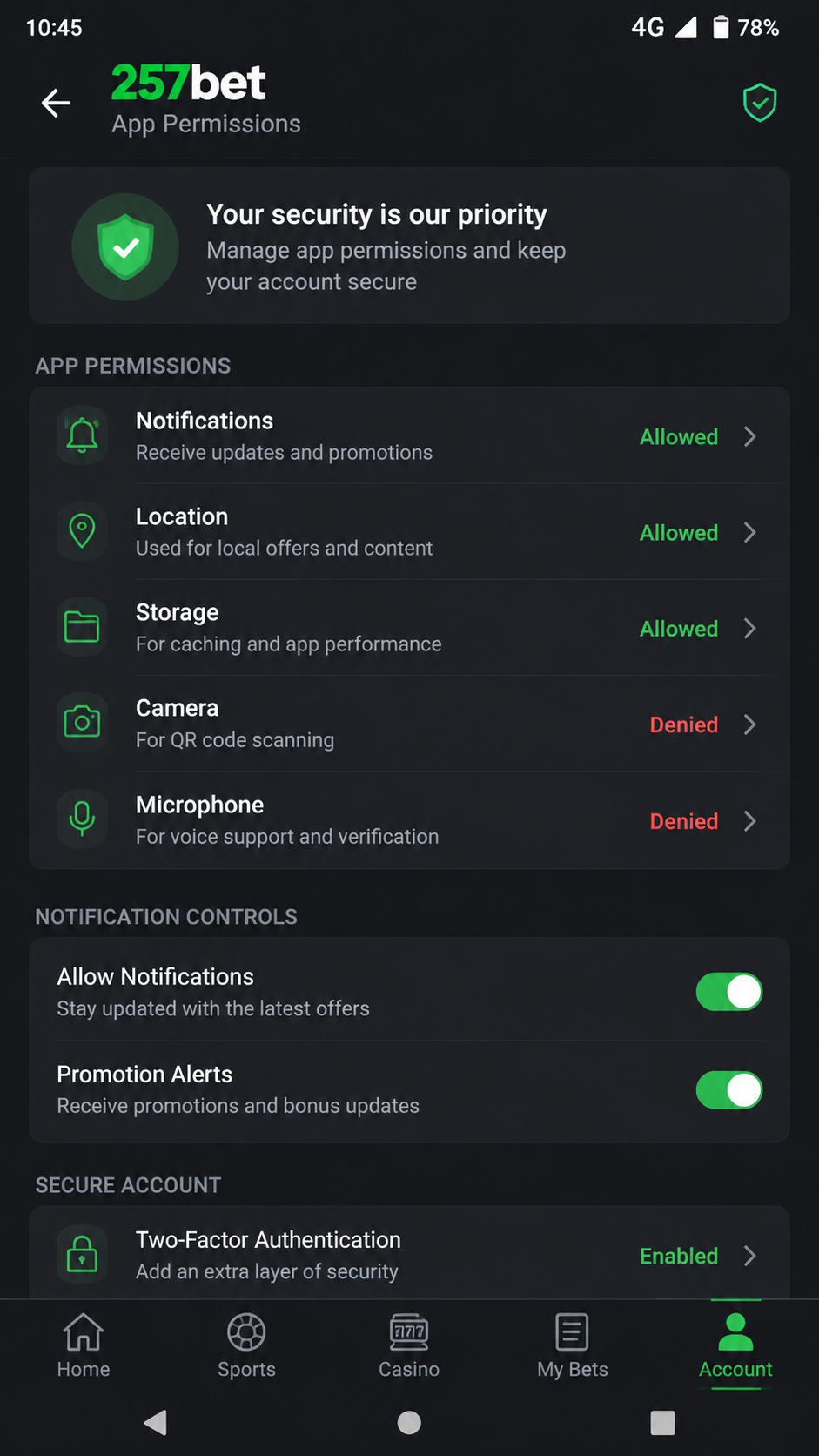Tap the Two-Factor Authentication lock icon

coord(82,1255)
